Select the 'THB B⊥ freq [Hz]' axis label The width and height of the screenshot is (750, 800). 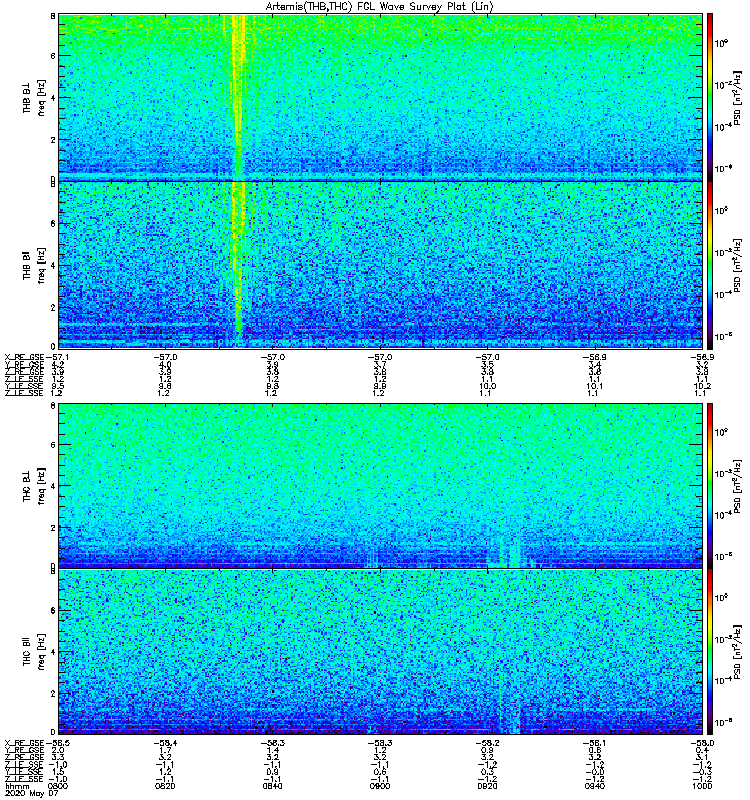[x=34, y=97]
